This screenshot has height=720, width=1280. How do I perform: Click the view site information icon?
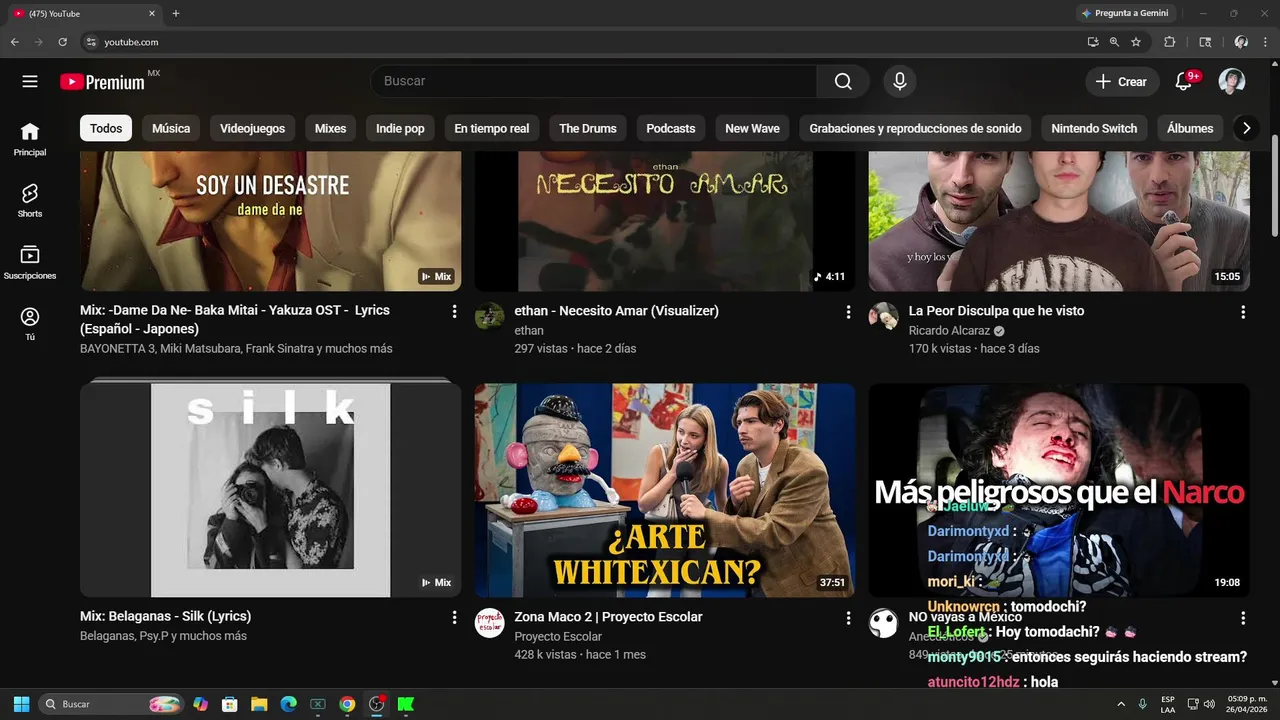(90, 42)
